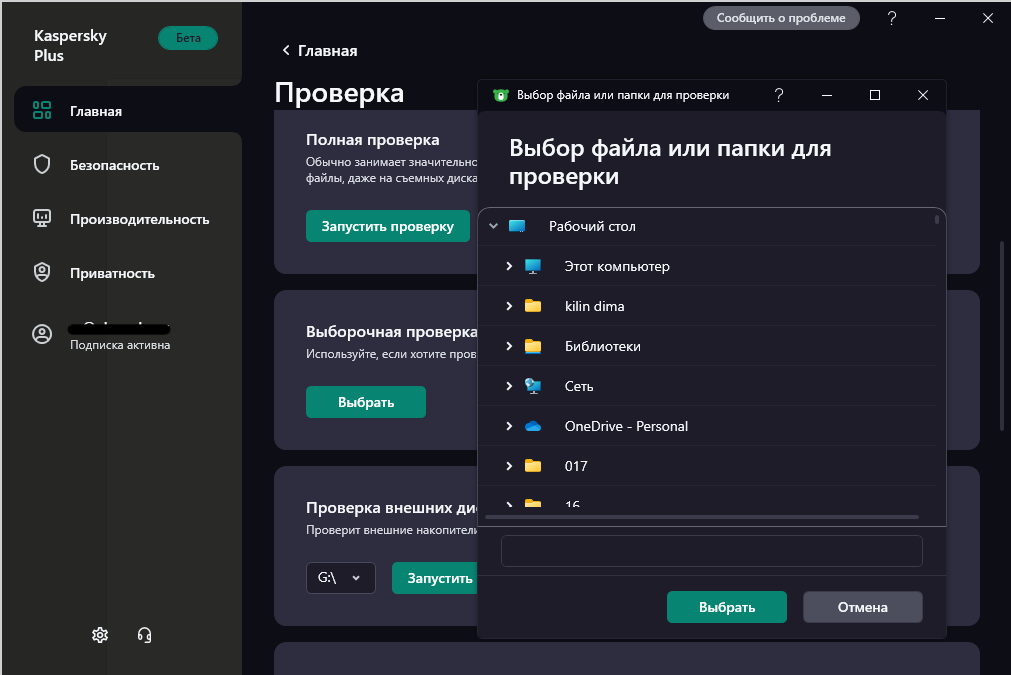The image size is (1011, 675).
Task: Open support via the headset icon
Action: [x=144, y=635]
